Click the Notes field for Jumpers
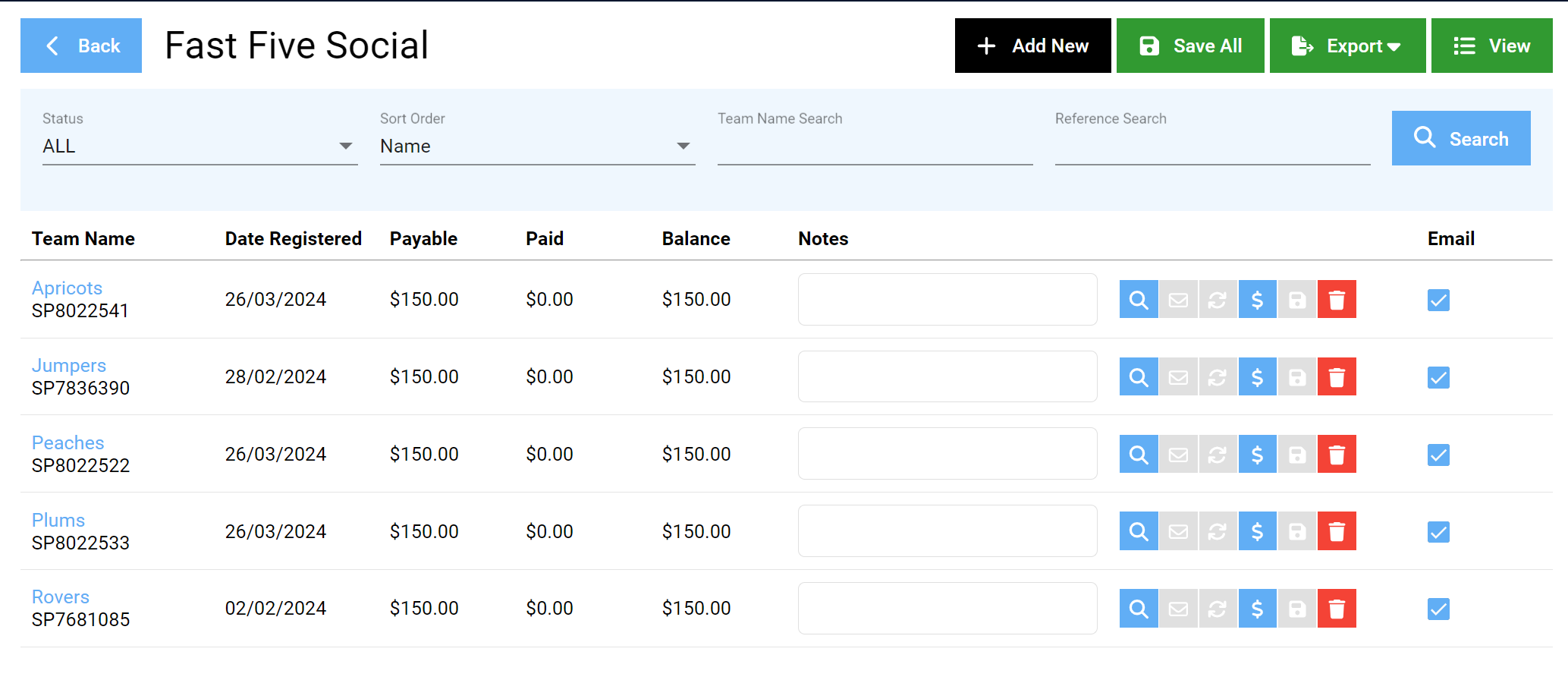 coord(947,377)
